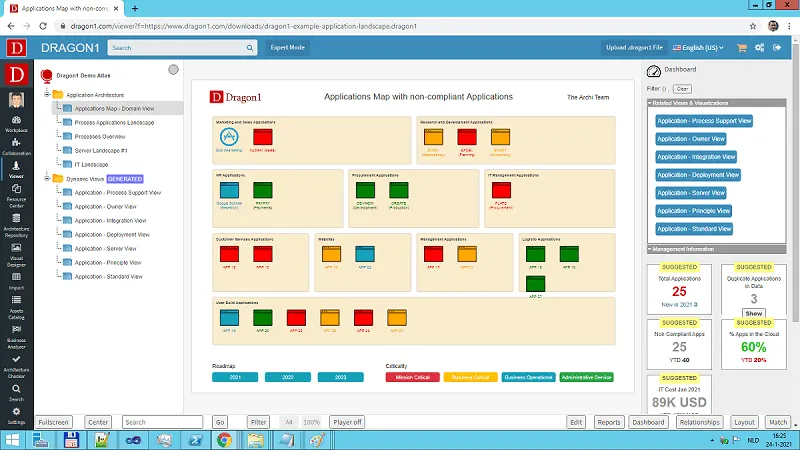The image size is (800, 450).
Task: Click the bottom bar Search input field
Action: 162,422
